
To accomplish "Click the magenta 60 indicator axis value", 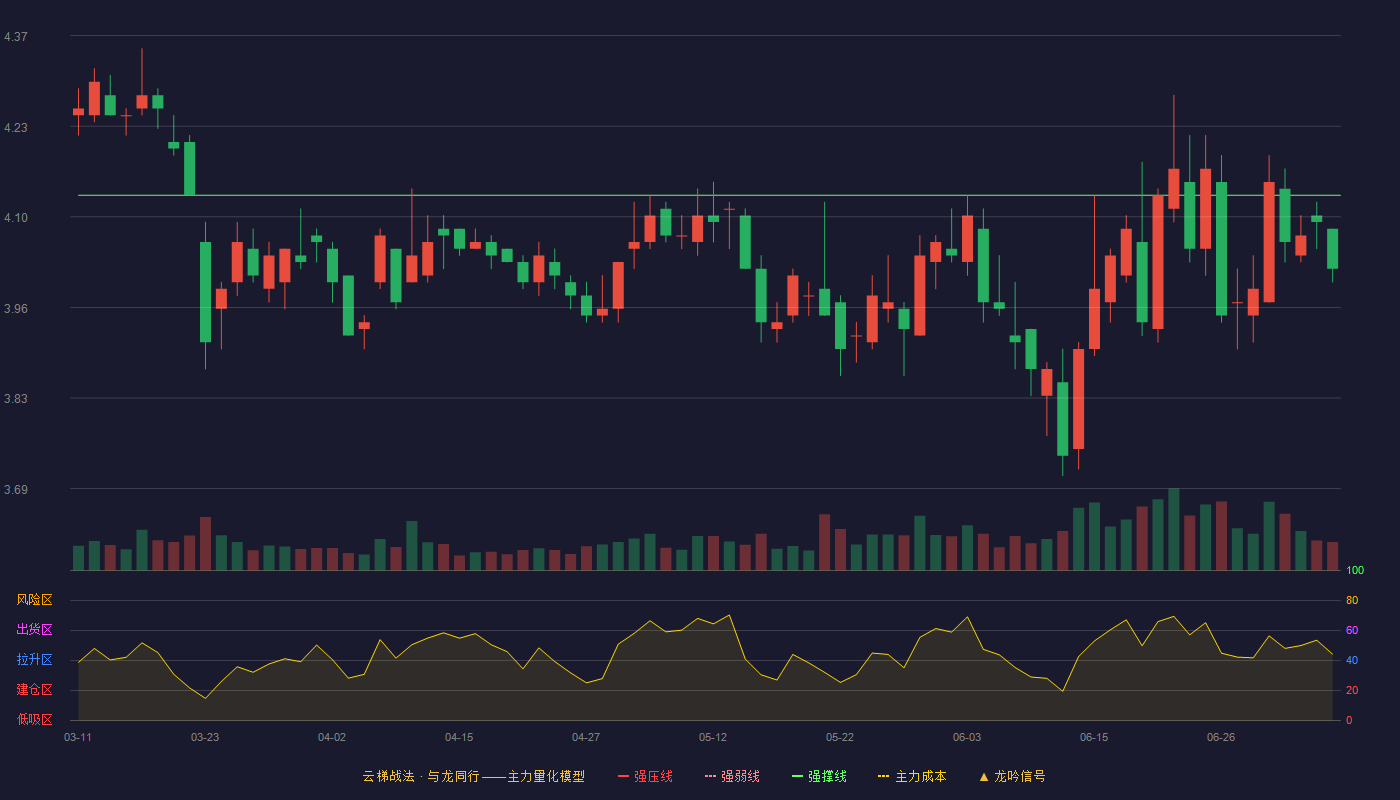I will tap(1352, 630).
